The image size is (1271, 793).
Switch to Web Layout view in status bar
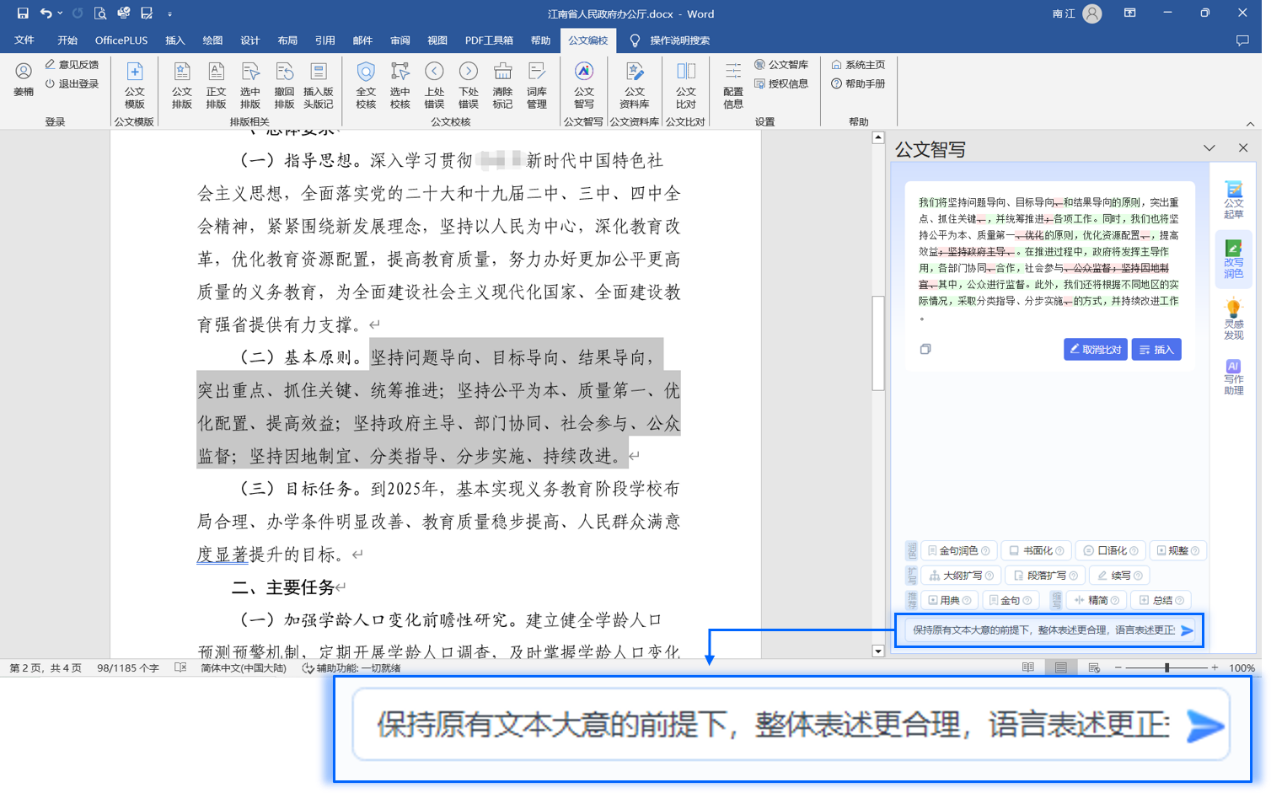click(1094, 667)
